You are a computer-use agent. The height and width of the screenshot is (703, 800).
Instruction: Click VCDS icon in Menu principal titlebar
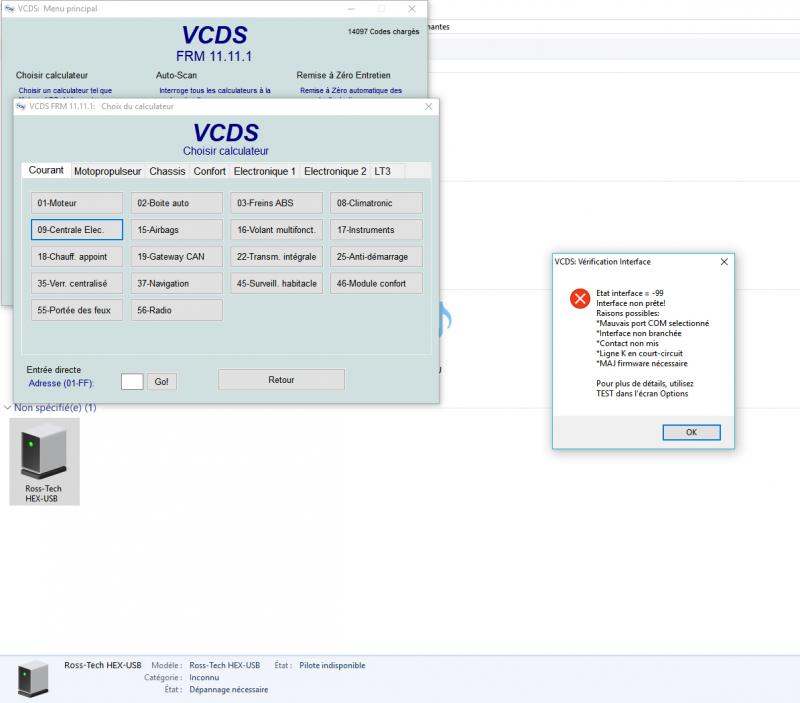10,9
